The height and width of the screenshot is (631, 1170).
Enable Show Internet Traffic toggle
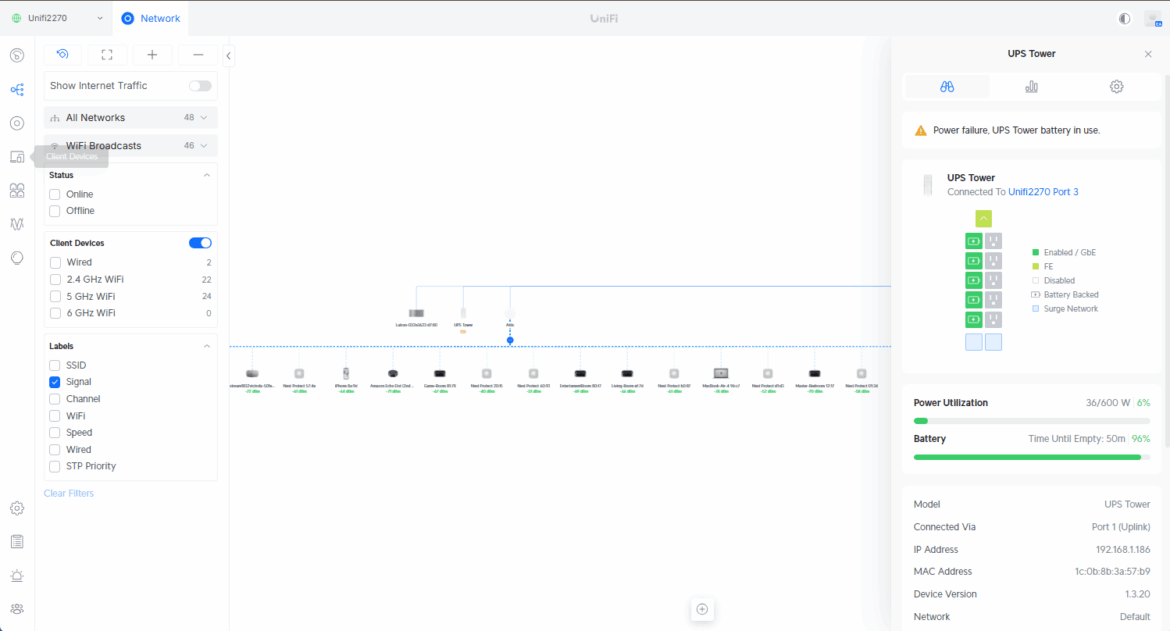coord(200,86)
